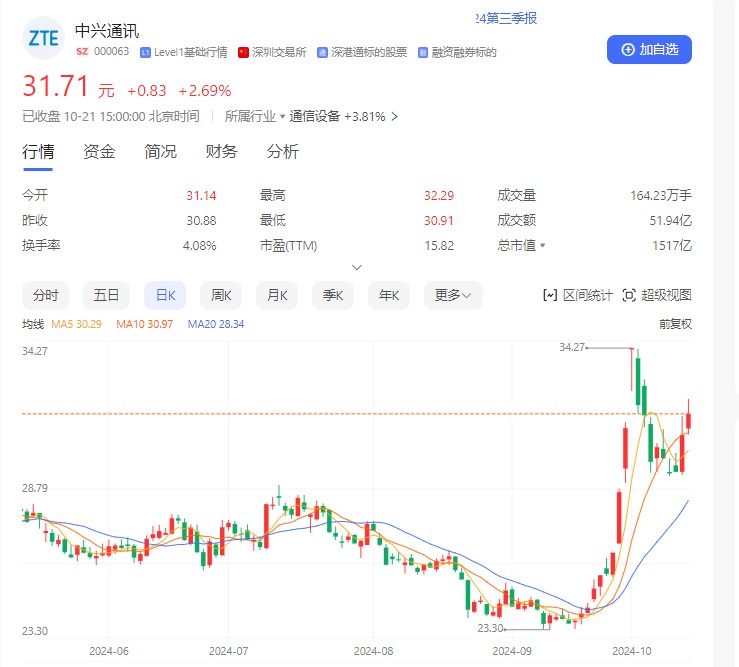Click 融 badge icon before 融资融券标的
Viewport: 739px width, 667px height.
423,52
